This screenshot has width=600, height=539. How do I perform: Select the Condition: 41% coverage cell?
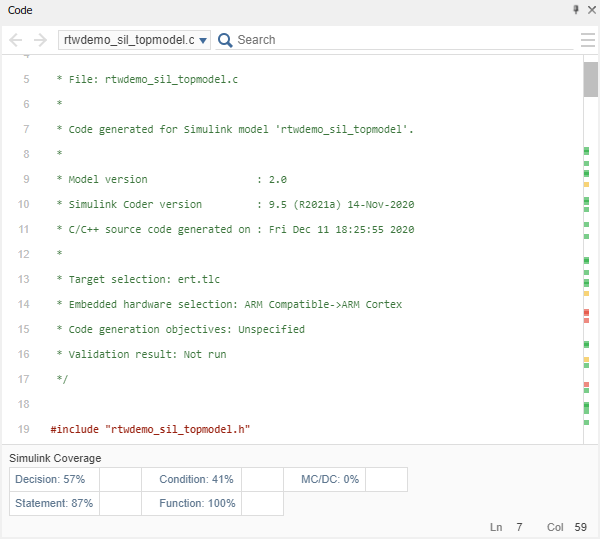(x=196, y=479)
